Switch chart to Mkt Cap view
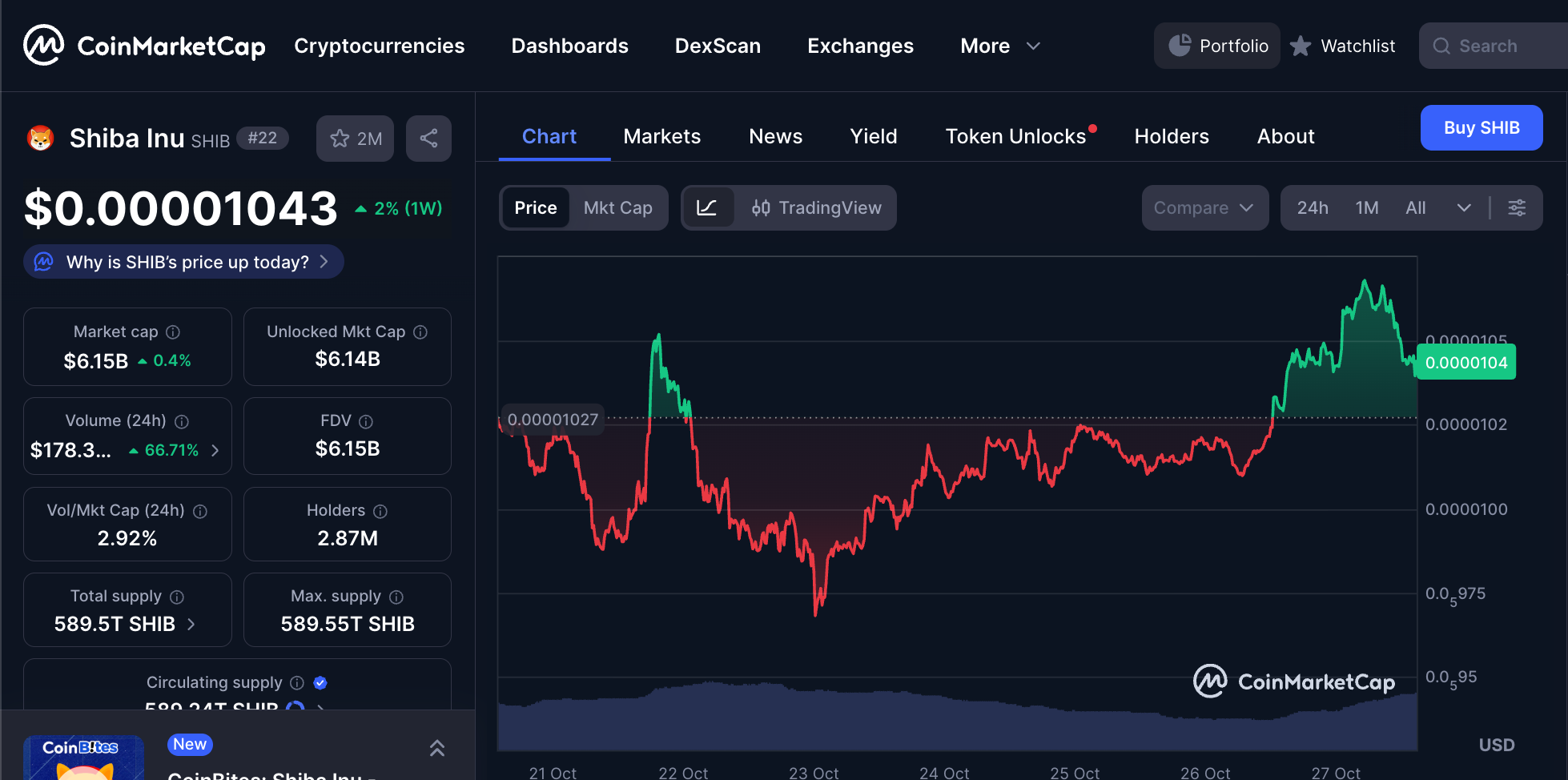This screenshot has width=1568, height=780. (617, 208)
